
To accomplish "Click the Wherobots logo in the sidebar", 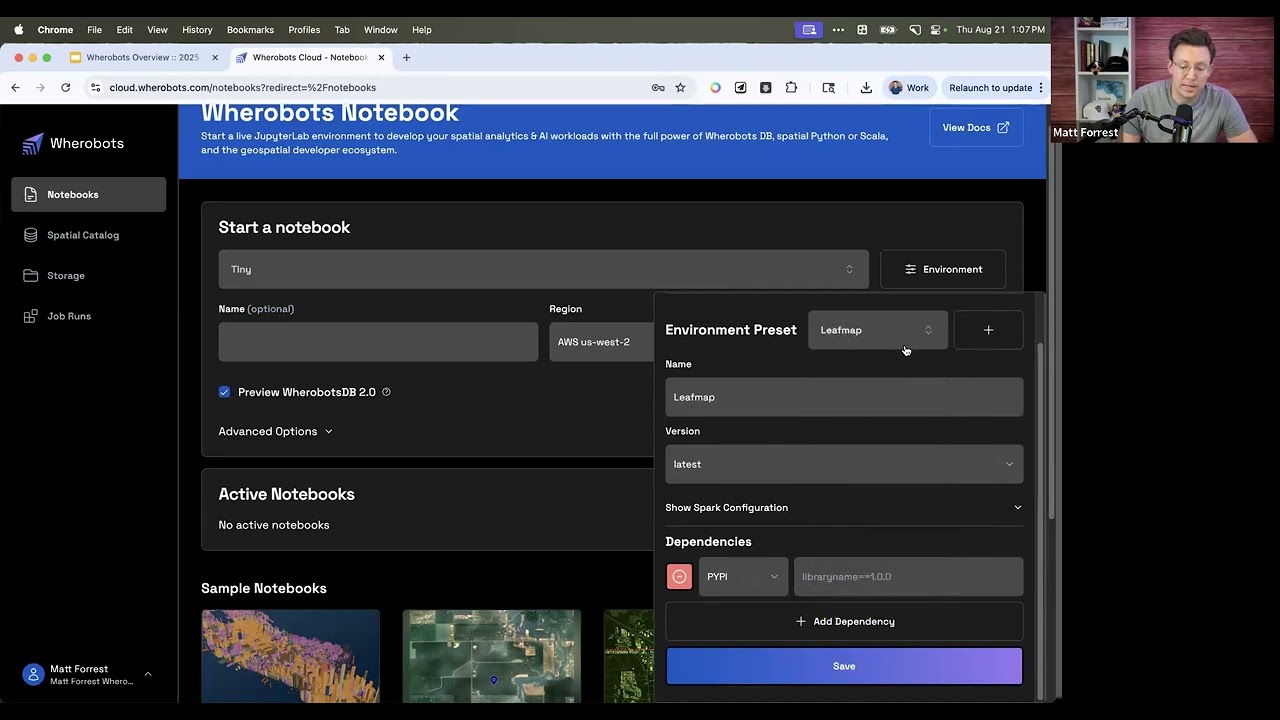I will pyautogui.click(x=73, y=144).
